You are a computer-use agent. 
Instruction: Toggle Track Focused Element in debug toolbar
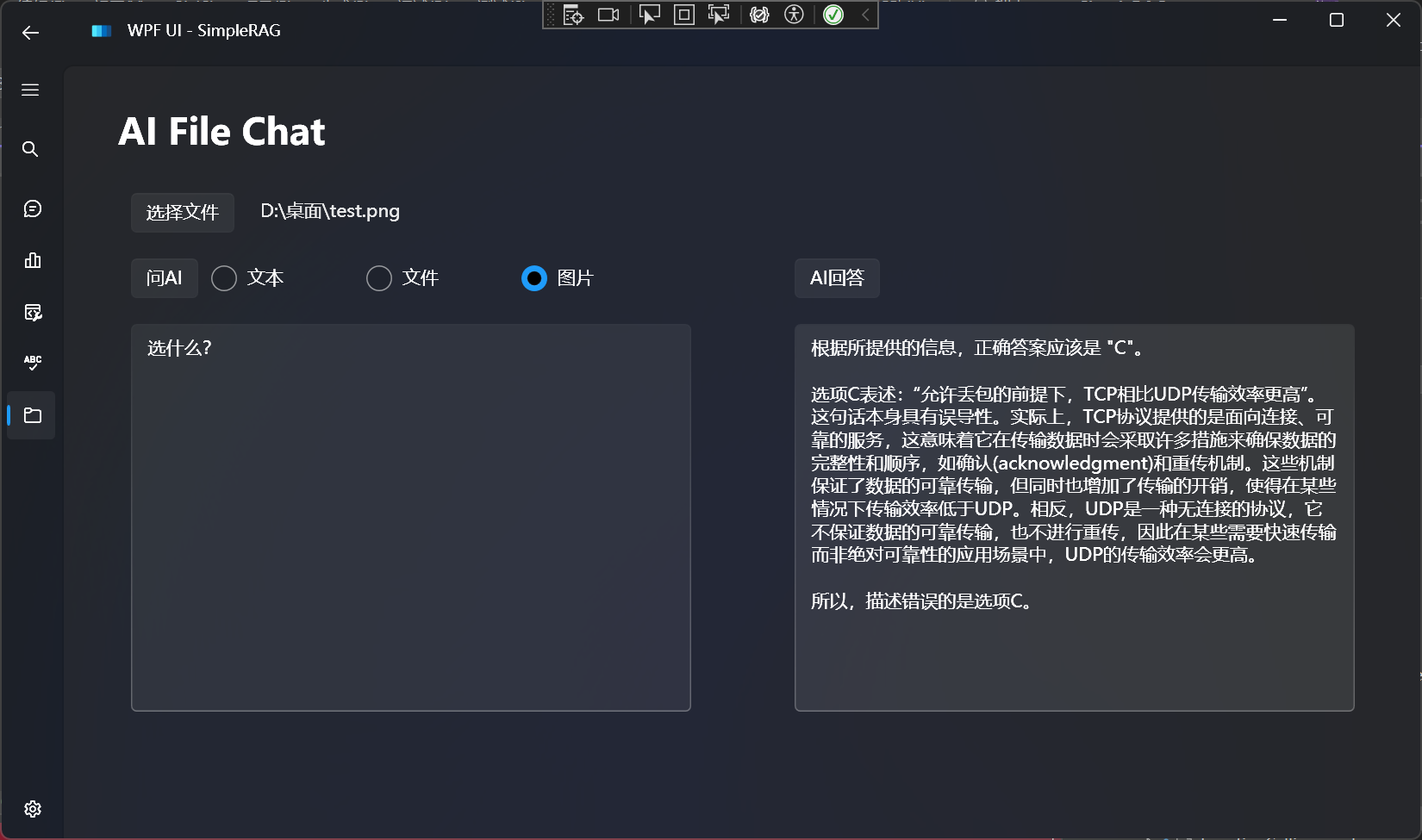point(718,15)
